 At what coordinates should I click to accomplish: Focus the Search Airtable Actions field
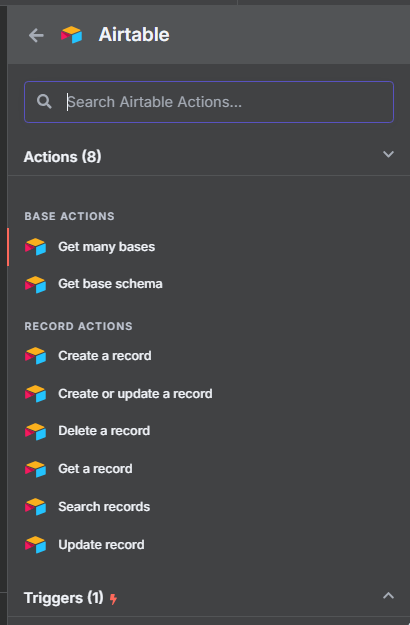(x=209, y=102)
